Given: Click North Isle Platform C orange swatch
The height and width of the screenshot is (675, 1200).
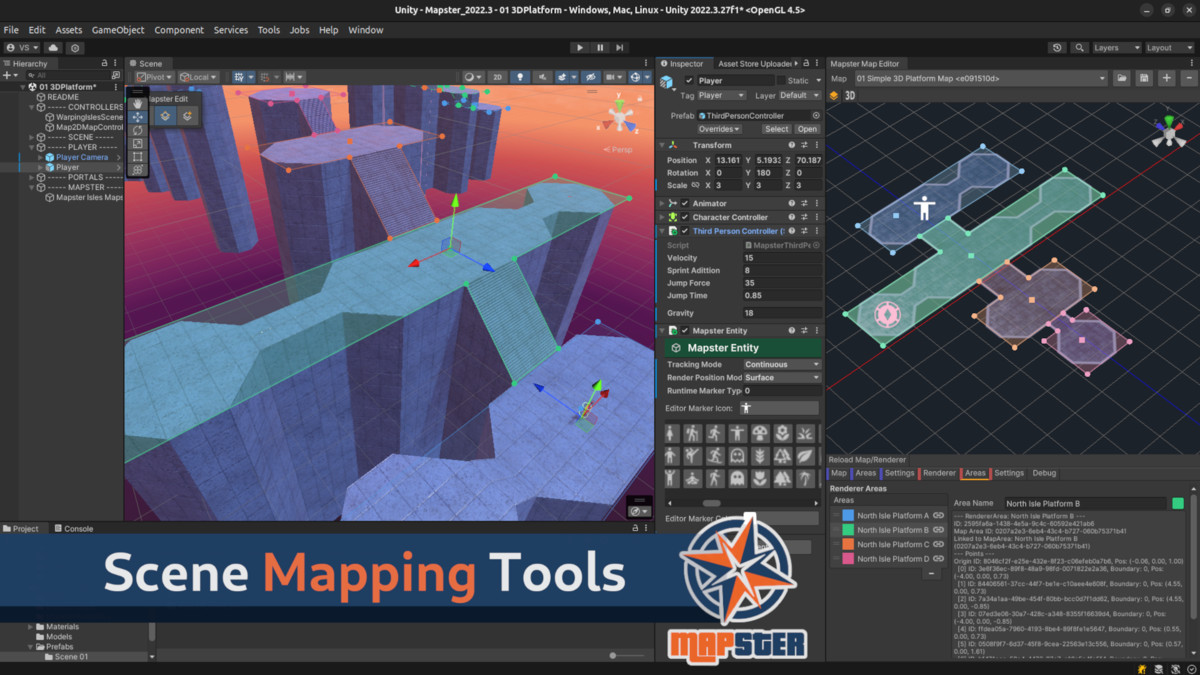Looking at the screenshot, I should pyautogui.click(x=848, y=544).
